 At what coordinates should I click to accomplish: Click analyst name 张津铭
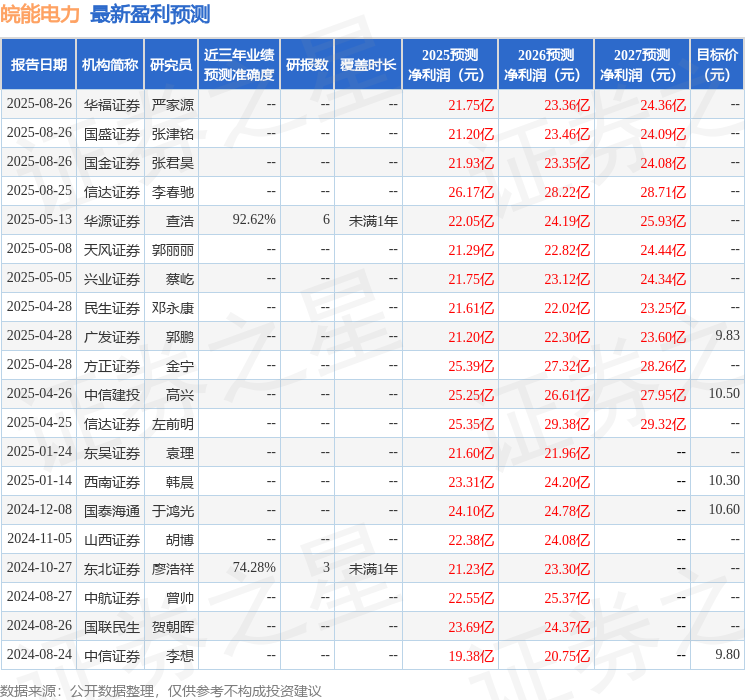click(x=172, y=134)
